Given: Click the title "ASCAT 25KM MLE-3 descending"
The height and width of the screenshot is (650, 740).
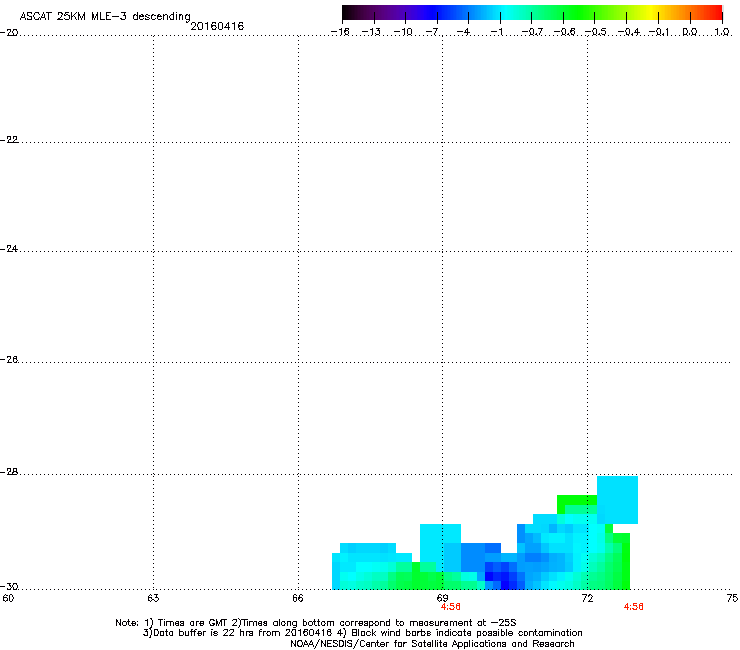Looking at the screenshot, I should pos(105,16).
